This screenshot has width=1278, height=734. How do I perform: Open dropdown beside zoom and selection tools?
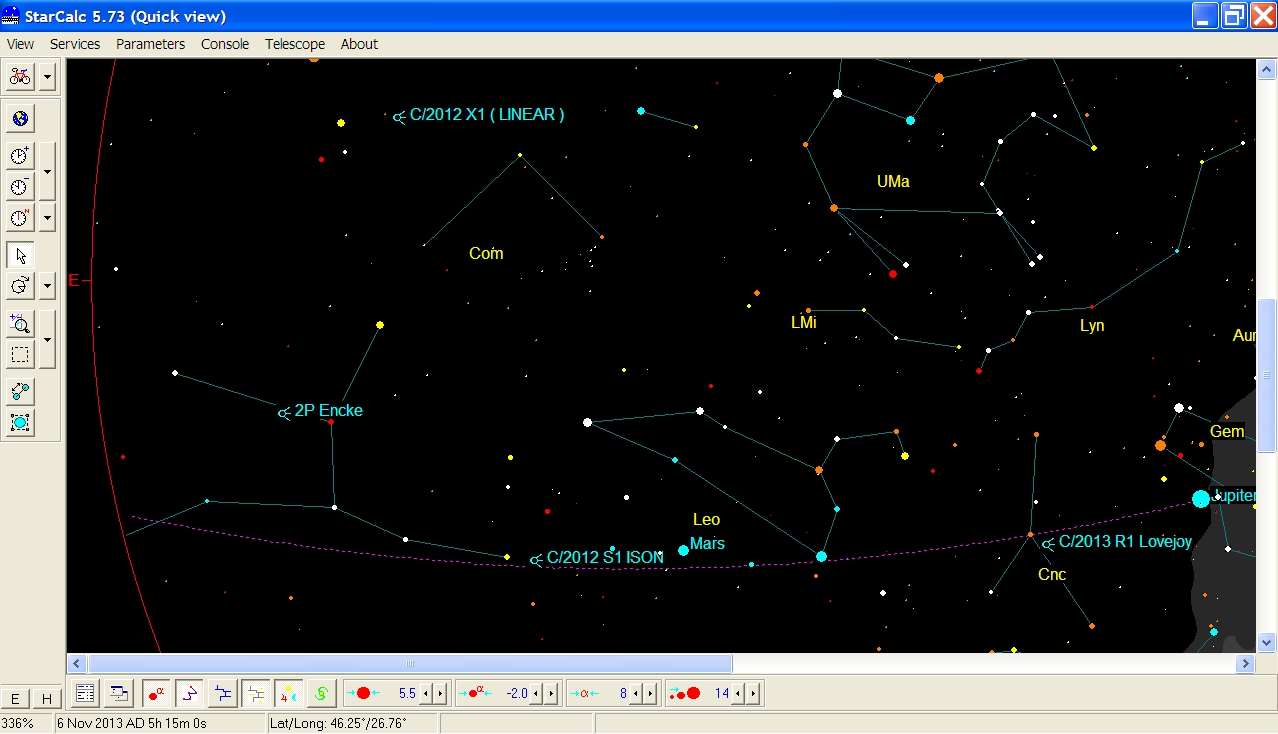pyautogui.click(x=47, y=339)
